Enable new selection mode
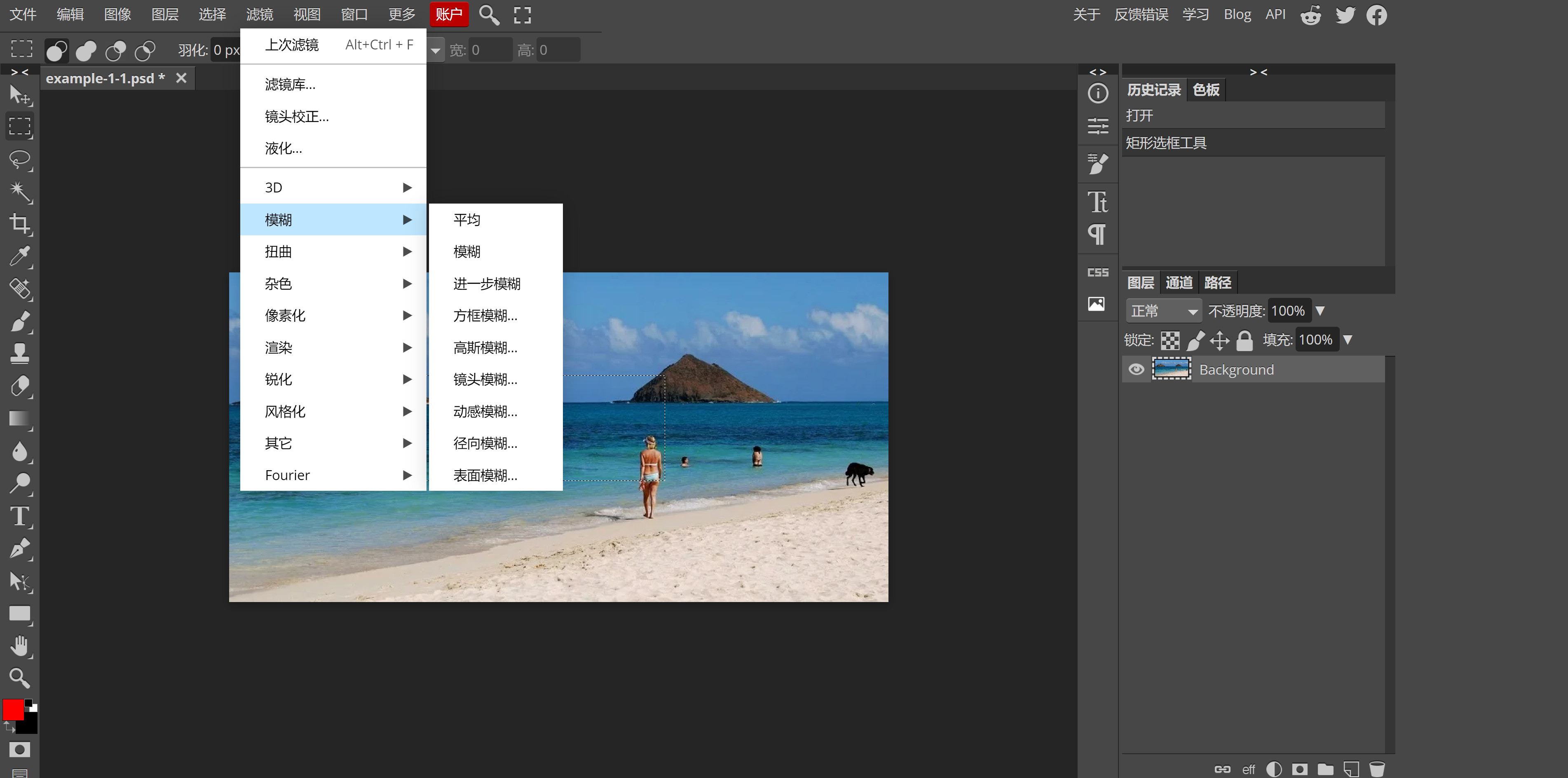This screenshot has height=778, width=1568. (56, 50)
